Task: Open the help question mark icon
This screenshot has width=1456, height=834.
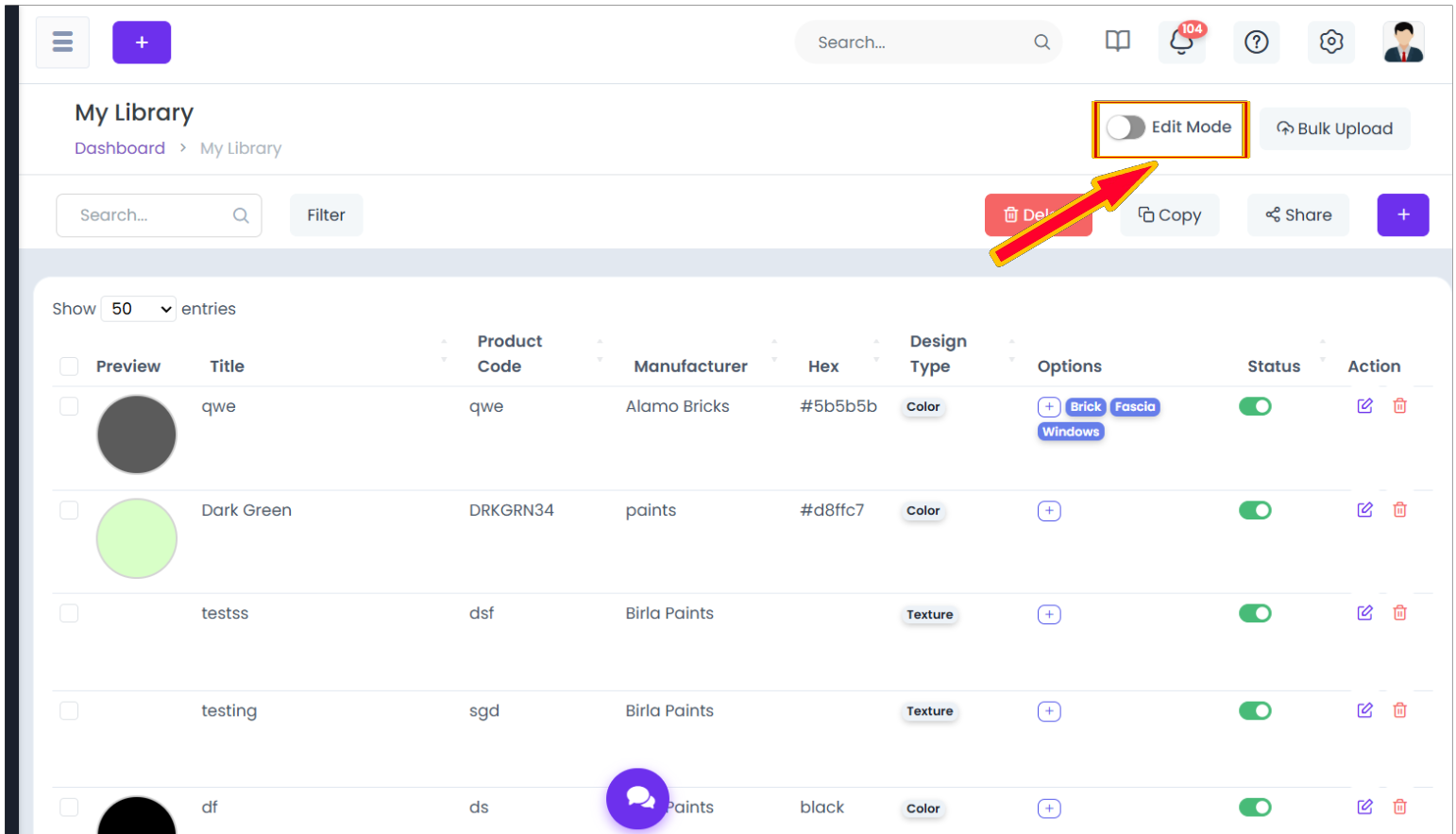Action: click(x=1256, y=43)
